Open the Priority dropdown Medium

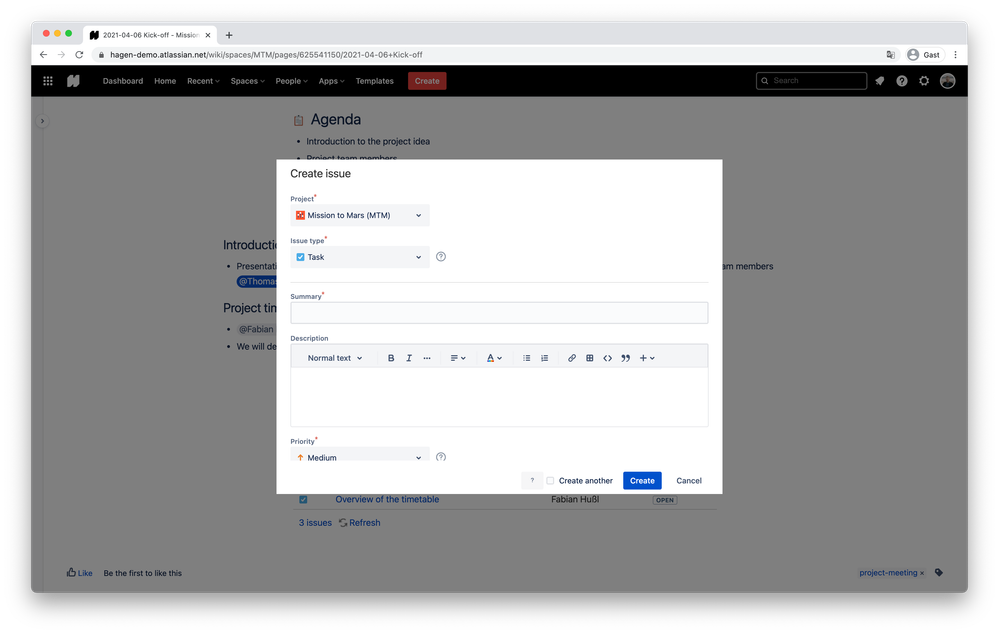360,456
